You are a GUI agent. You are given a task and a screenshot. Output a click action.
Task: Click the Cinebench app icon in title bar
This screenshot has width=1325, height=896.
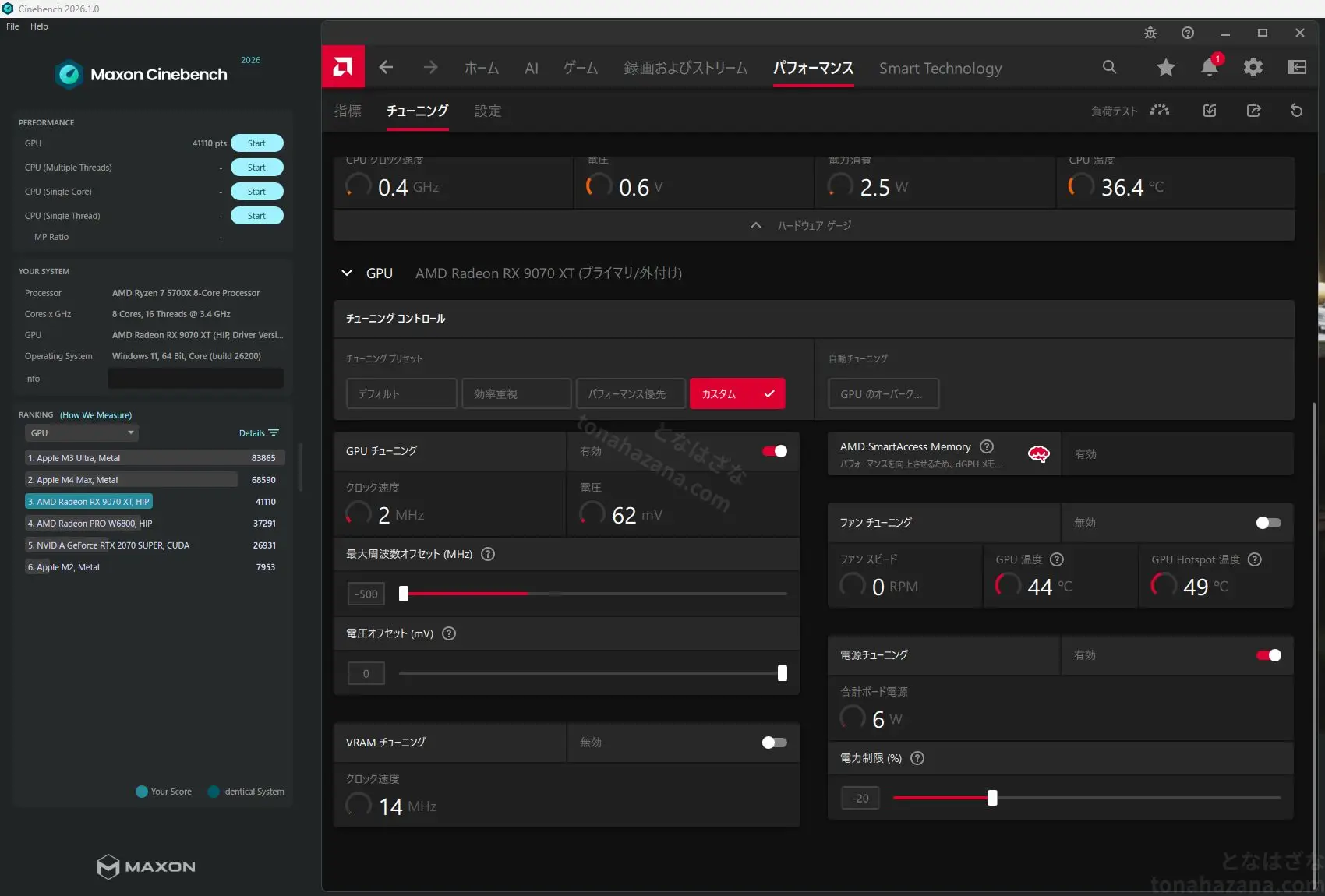pyautogui.click(x=8, y=9)
